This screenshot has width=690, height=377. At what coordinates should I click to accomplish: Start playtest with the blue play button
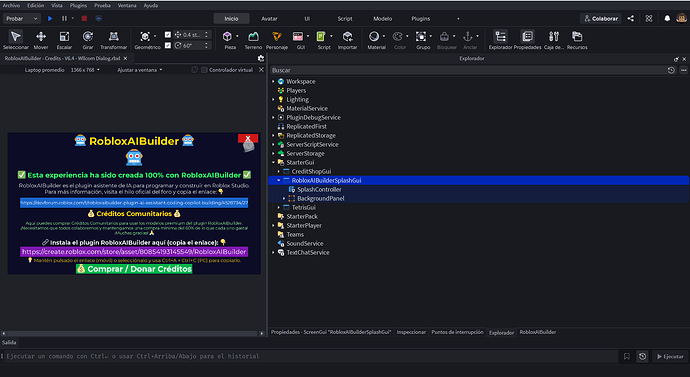[50, 18]
